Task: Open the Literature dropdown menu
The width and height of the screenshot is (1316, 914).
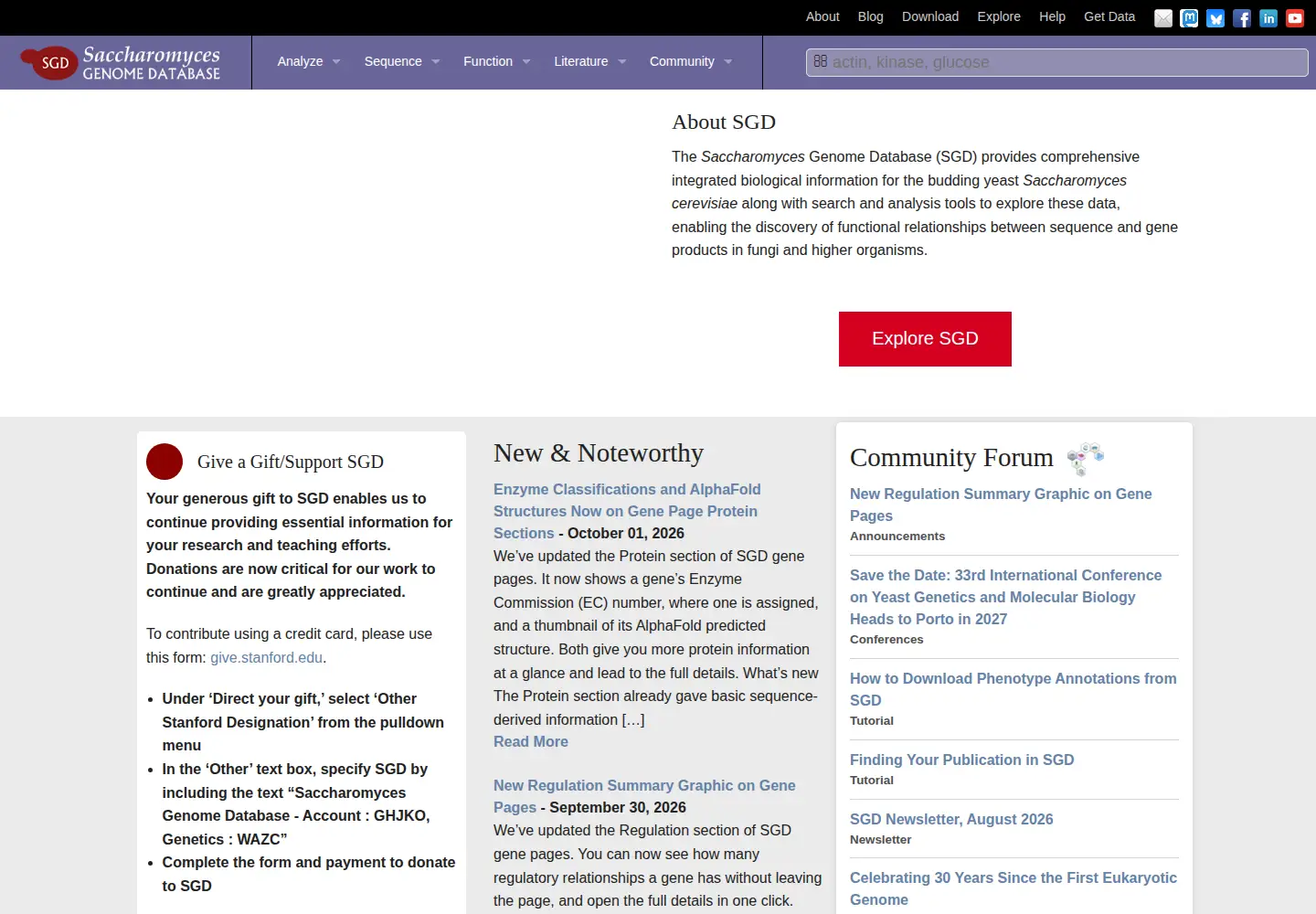Action: point(590,62)
